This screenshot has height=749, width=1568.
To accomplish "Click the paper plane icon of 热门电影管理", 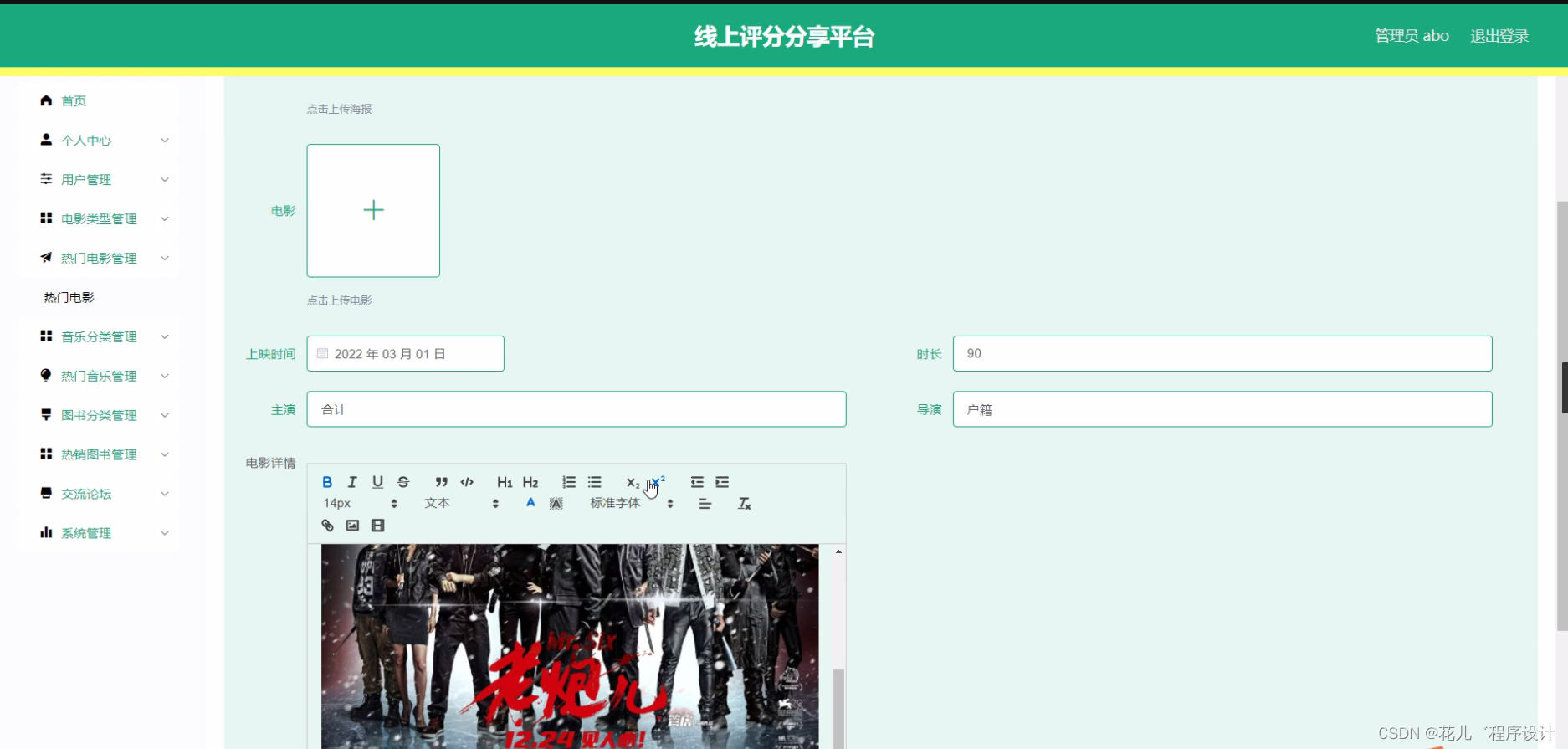I will pyautogui.click(x=46, y=257).
